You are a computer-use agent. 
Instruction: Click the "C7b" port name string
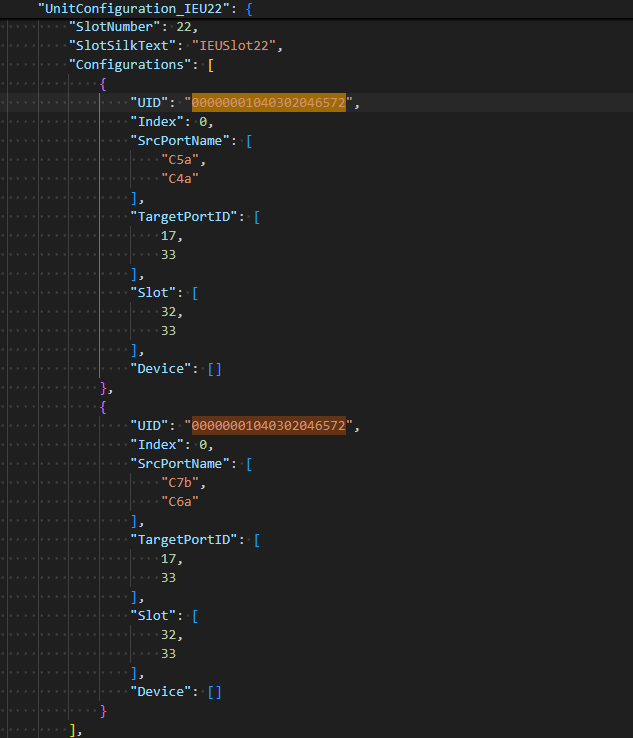181,483
